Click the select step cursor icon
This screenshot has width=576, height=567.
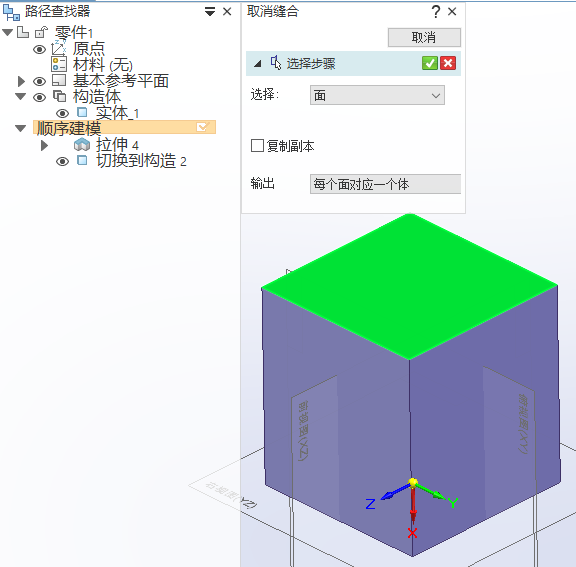click(x=276, y=63)
